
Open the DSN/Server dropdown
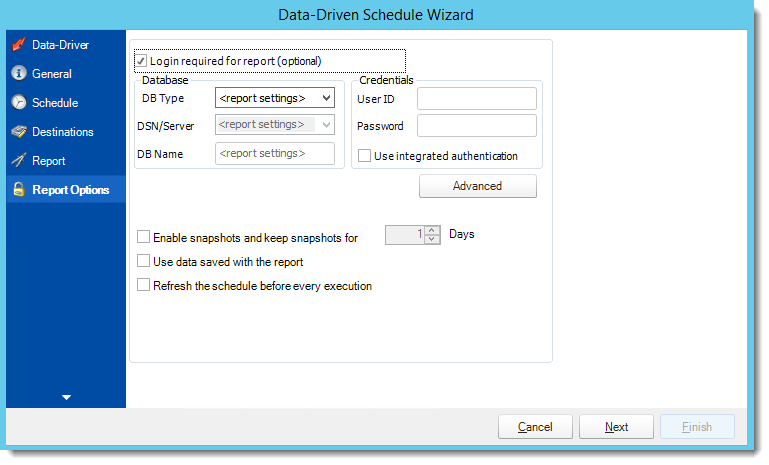(275, 125)
